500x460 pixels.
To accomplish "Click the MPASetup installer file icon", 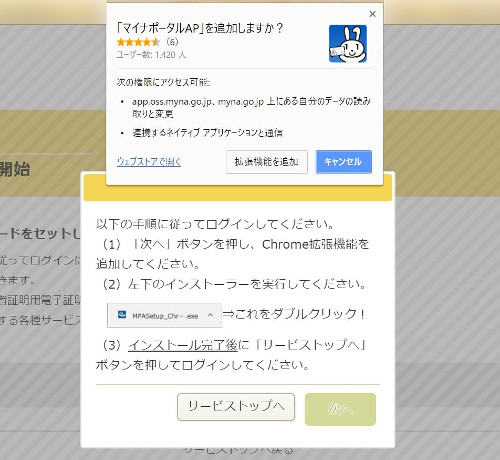I will tap(122, 315).
